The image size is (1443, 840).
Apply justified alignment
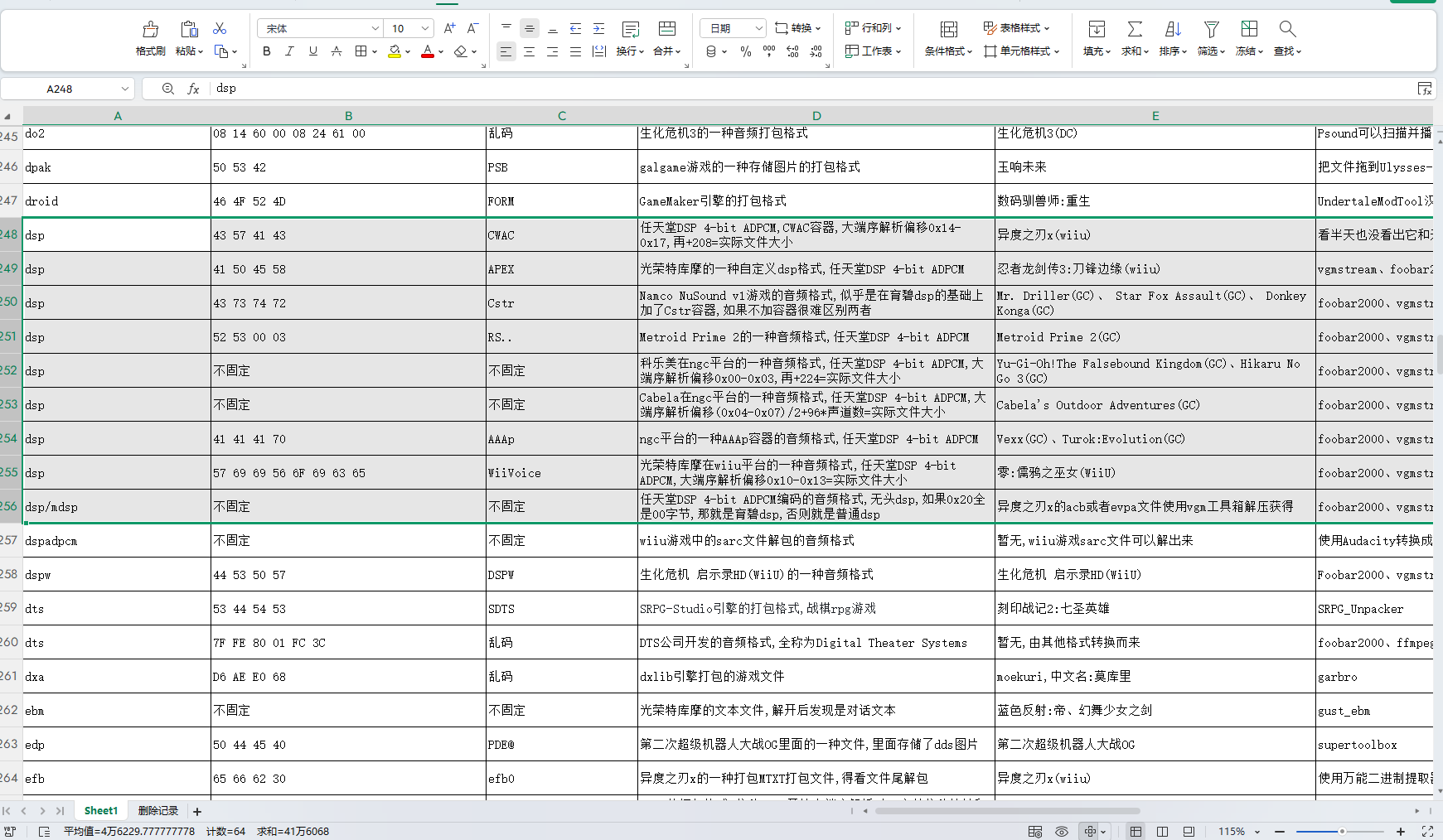coord(576,51)
